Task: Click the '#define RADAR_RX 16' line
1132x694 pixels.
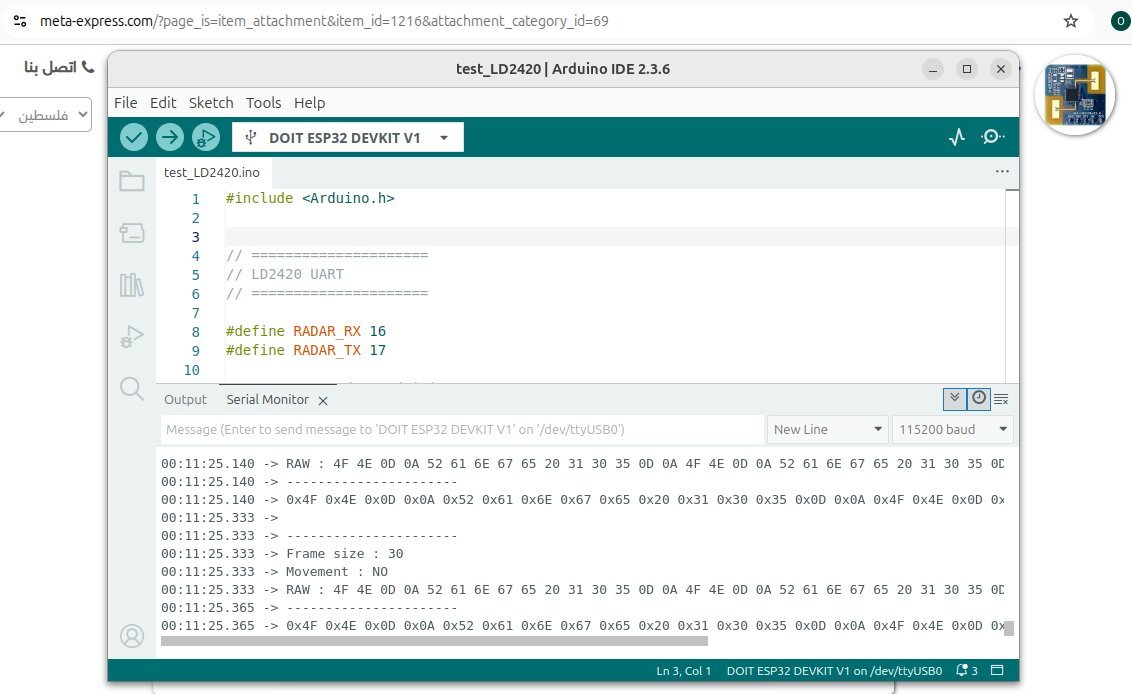Action: point(306,331)
